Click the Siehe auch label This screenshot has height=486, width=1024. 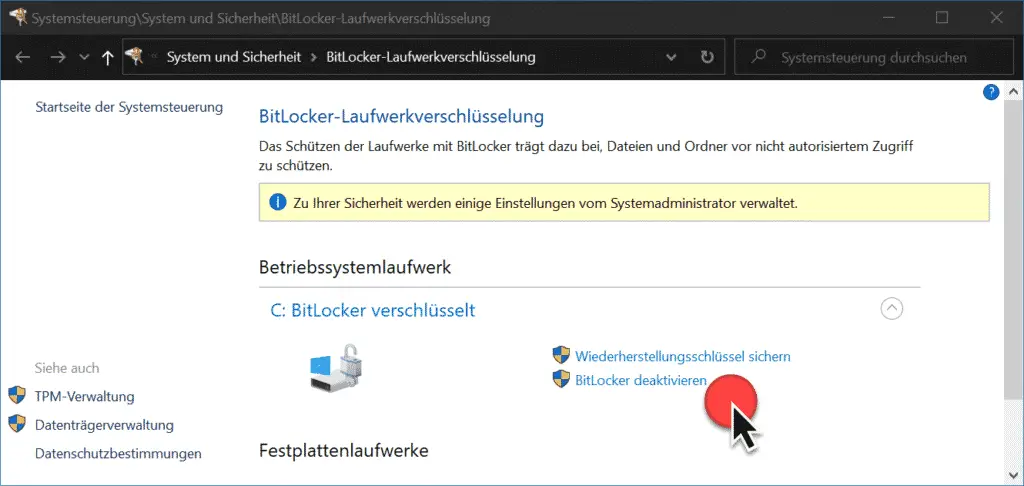[x=67, y=368]
